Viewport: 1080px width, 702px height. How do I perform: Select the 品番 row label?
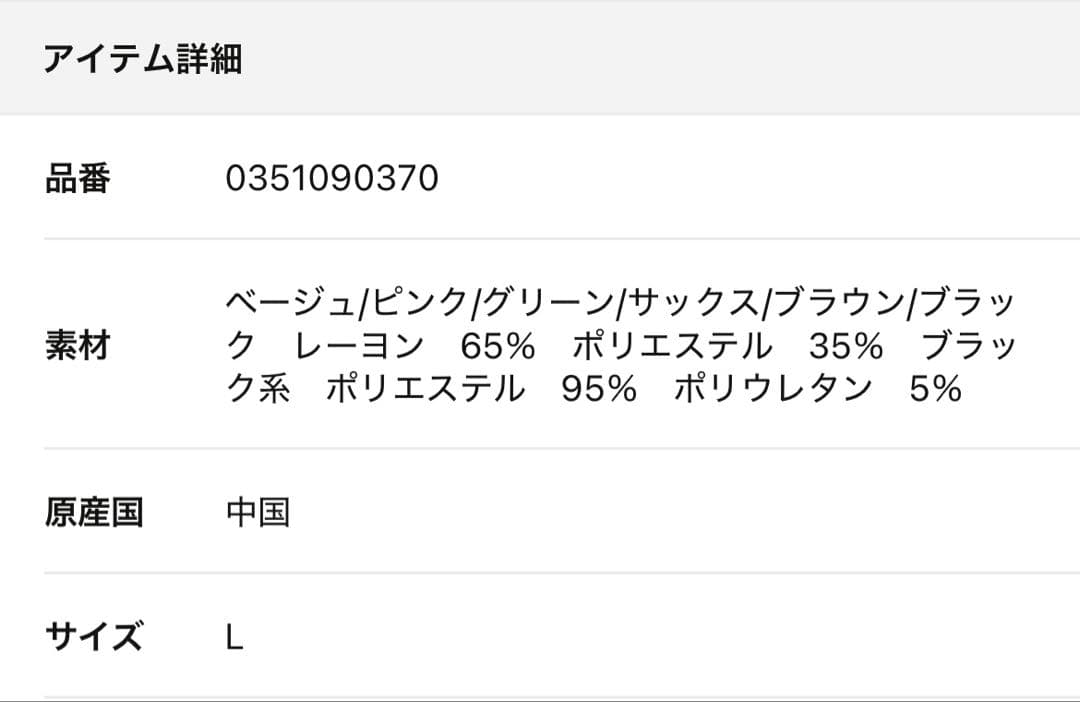[x=78, y=179]
